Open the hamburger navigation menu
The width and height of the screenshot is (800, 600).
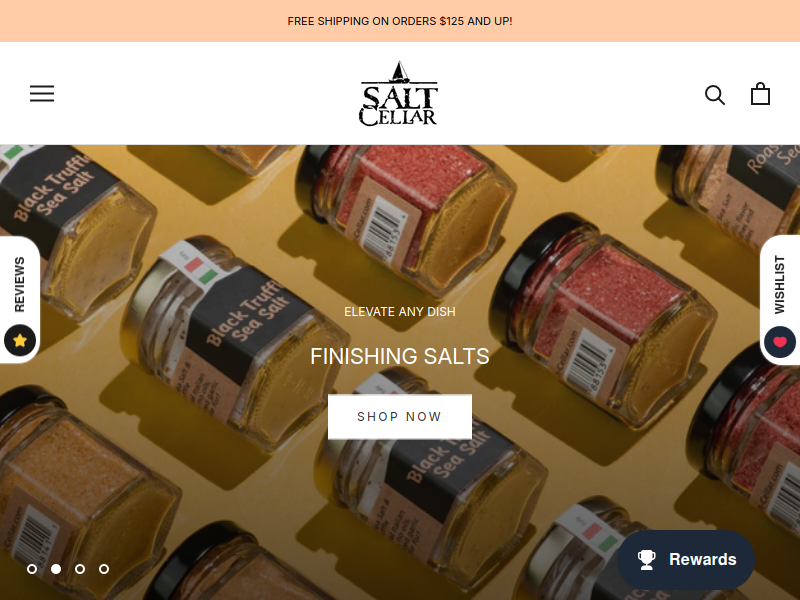(42, 93)
